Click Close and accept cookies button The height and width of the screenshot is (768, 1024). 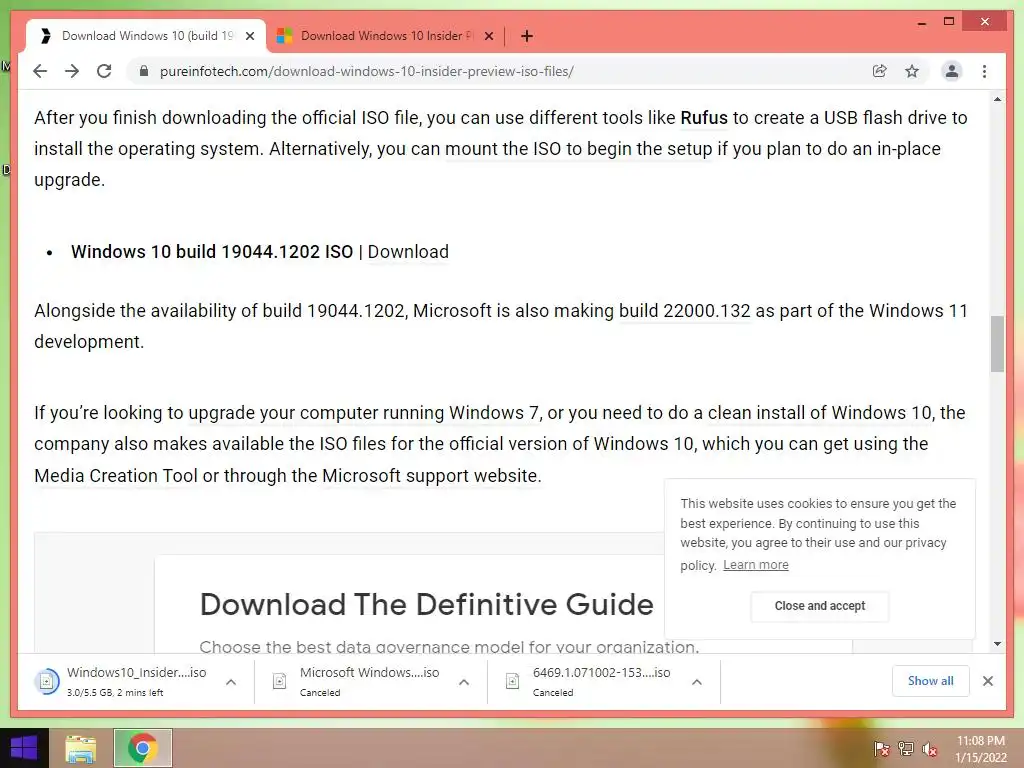820,606
